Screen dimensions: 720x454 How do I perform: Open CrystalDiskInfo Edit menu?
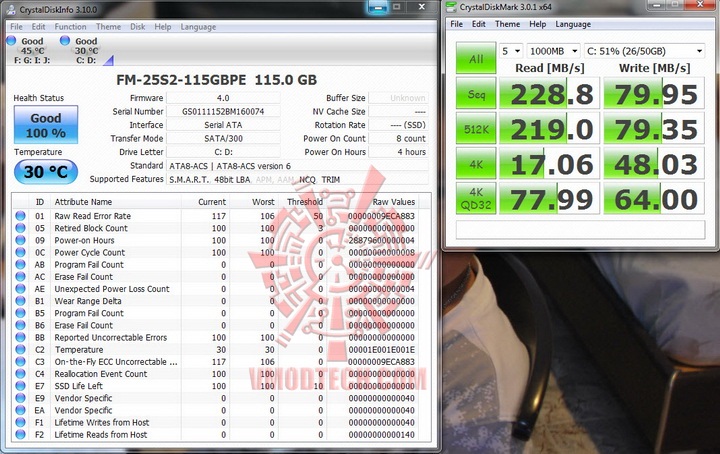tap(38, 27)
